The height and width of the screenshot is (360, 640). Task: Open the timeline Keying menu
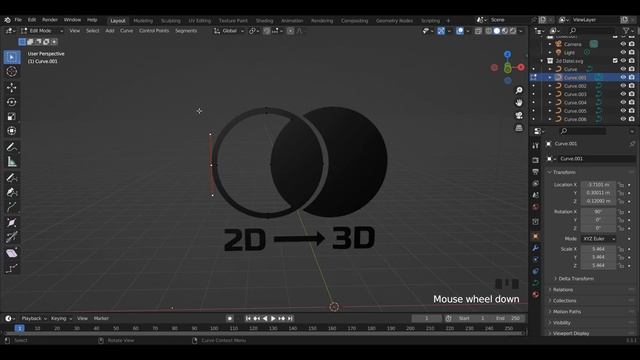click(x=61, y=318)
